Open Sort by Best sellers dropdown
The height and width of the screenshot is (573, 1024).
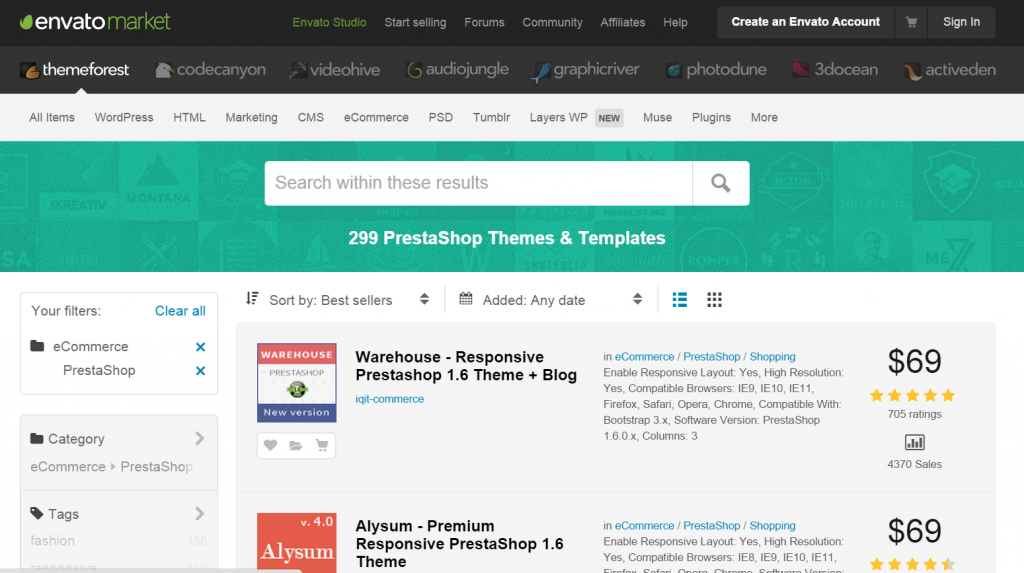338,300
